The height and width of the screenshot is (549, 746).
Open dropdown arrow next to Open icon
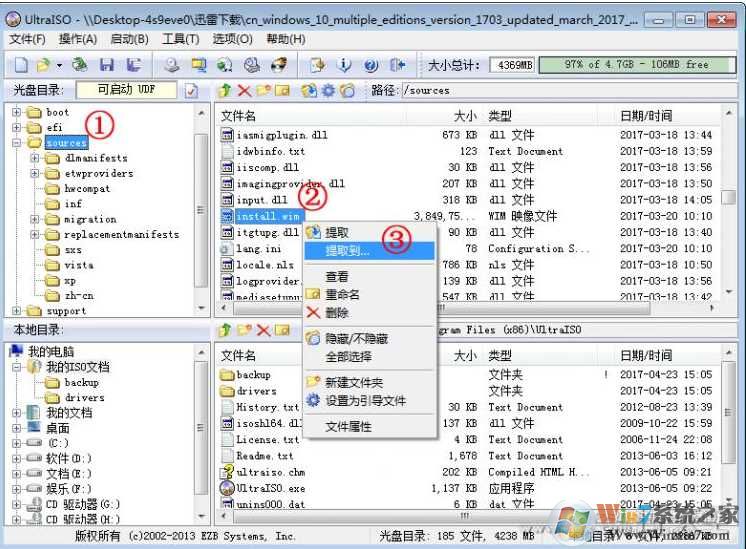pos(59,65)
